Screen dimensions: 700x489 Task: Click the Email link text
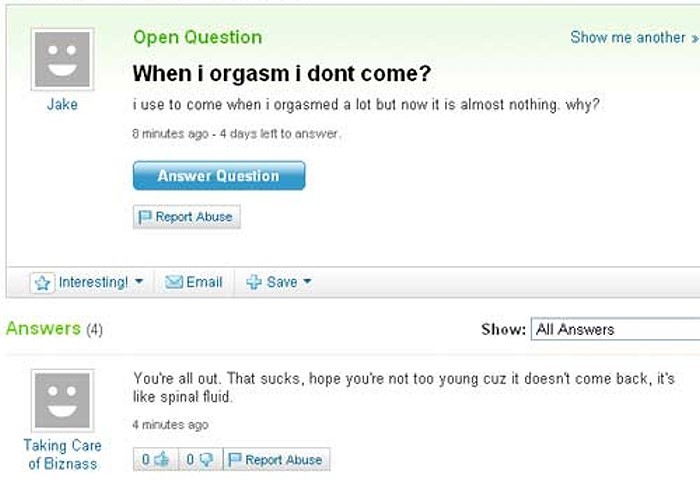pyautogui.click(x=204, y=283)
